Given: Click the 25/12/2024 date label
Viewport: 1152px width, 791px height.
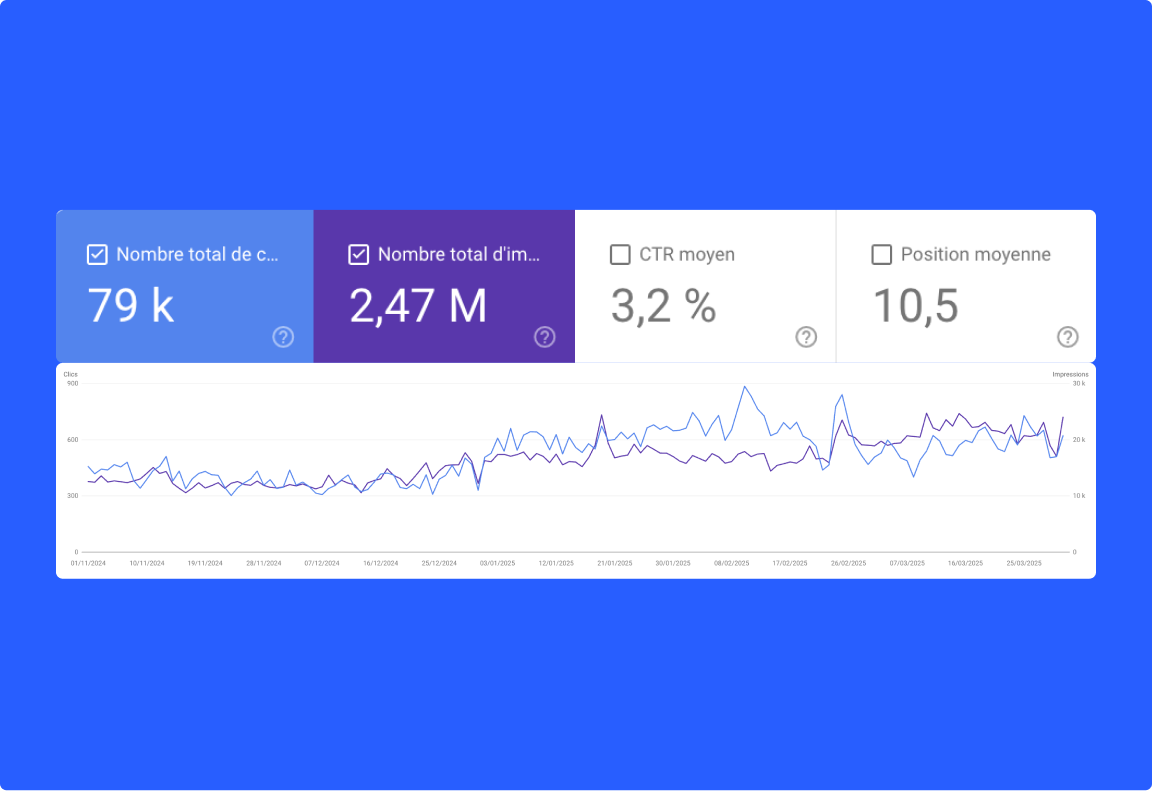Looking at the screenshot, I should [x=439, y=563].
